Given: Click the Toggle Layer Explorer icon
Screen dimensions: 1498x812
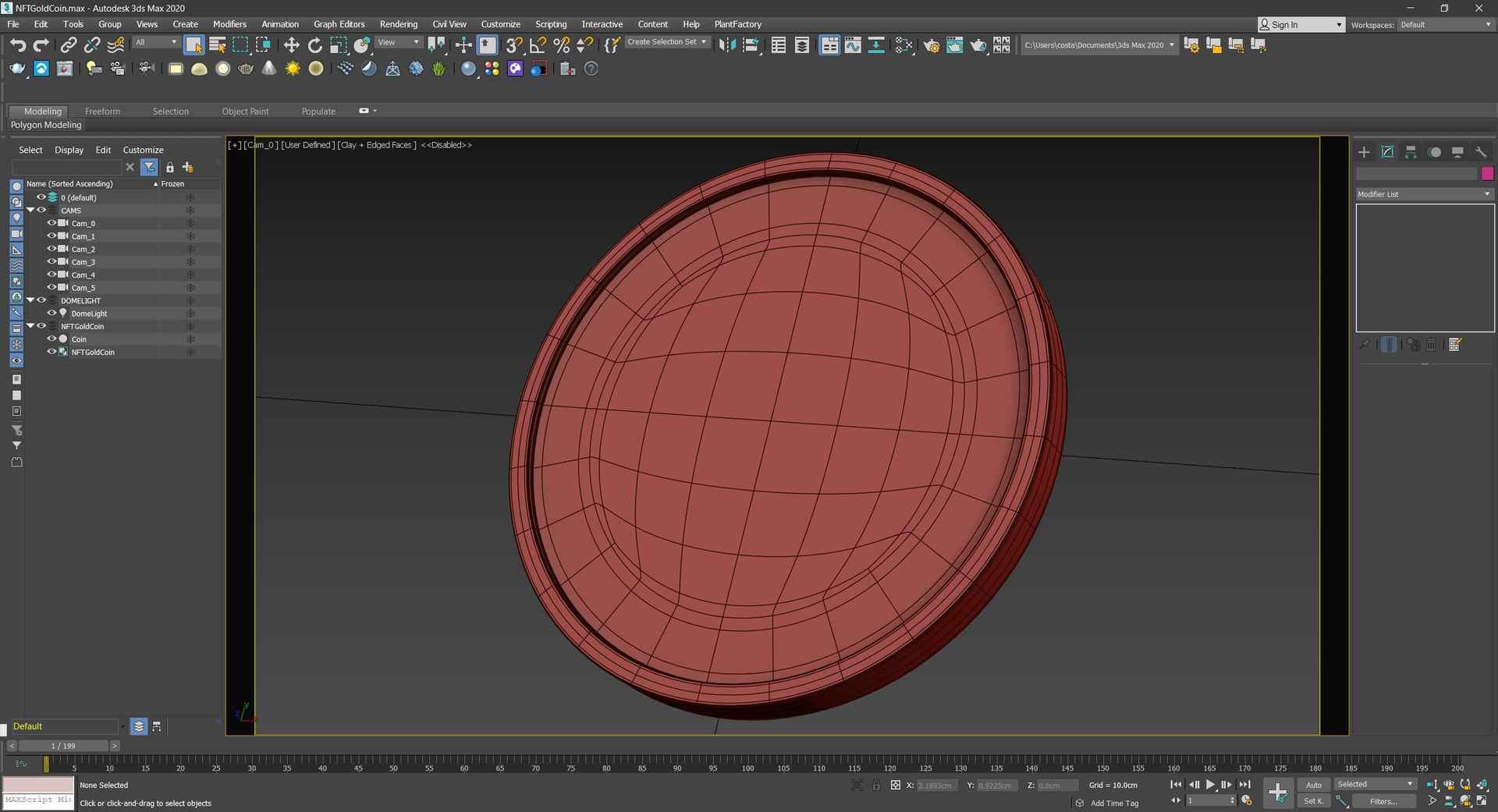Looking at the screenshot, I should click(802, 45).
